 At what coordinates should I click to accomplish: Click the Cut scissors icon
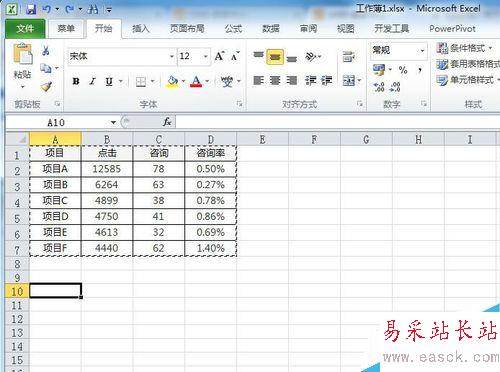pos(46,51)
